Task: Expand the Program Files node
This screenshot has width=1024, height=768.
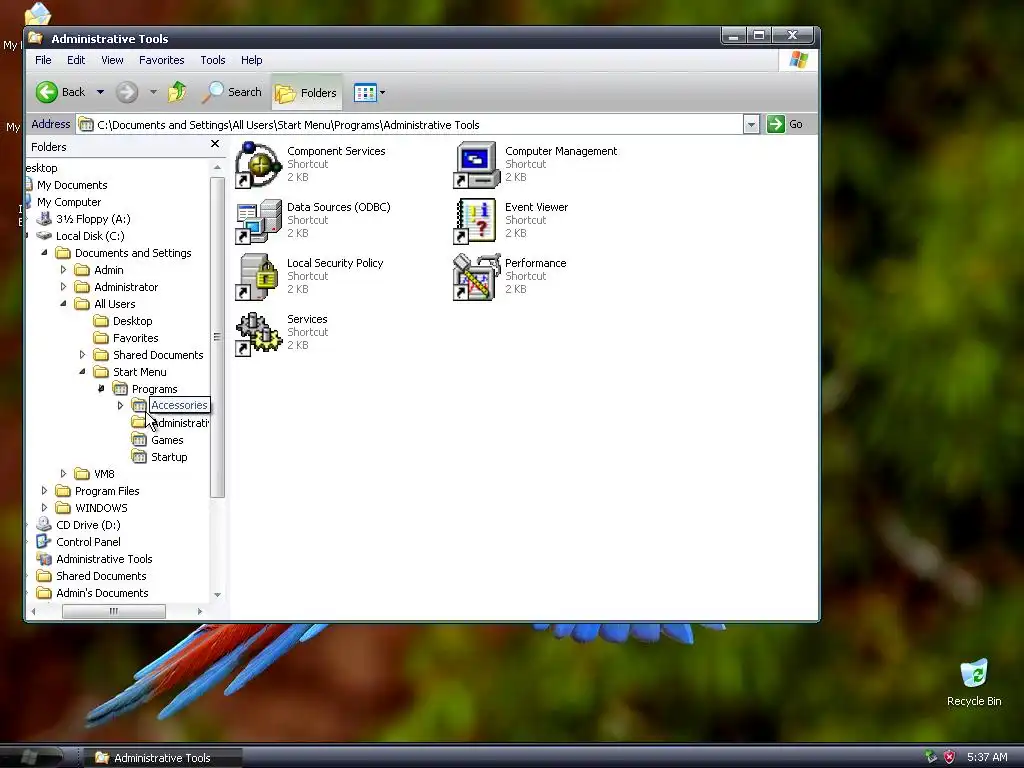Action: [44, 490]
